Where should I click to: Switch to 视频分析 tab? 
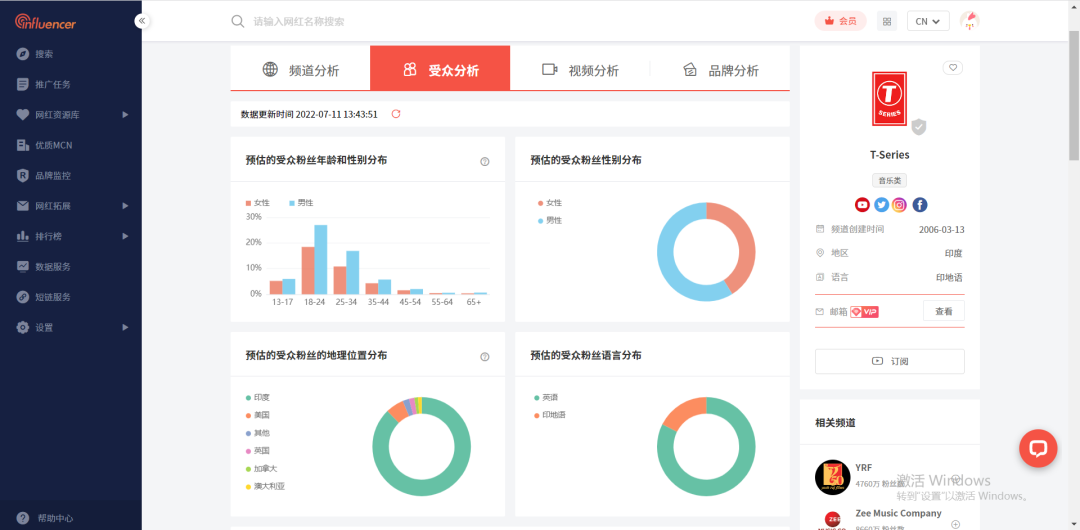pos(580,70)
